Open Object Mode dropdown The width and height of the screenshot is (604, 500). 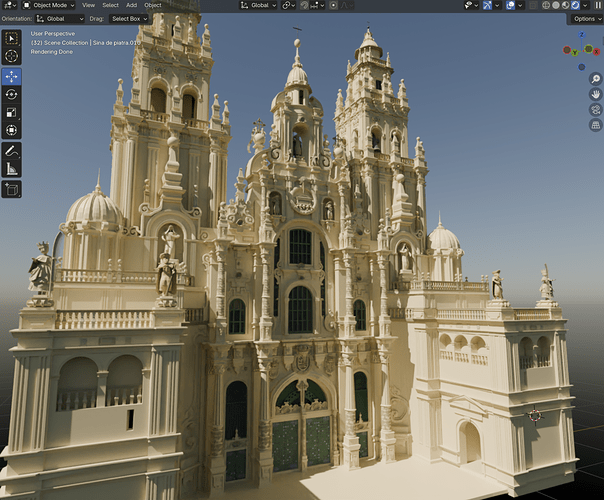49,5
